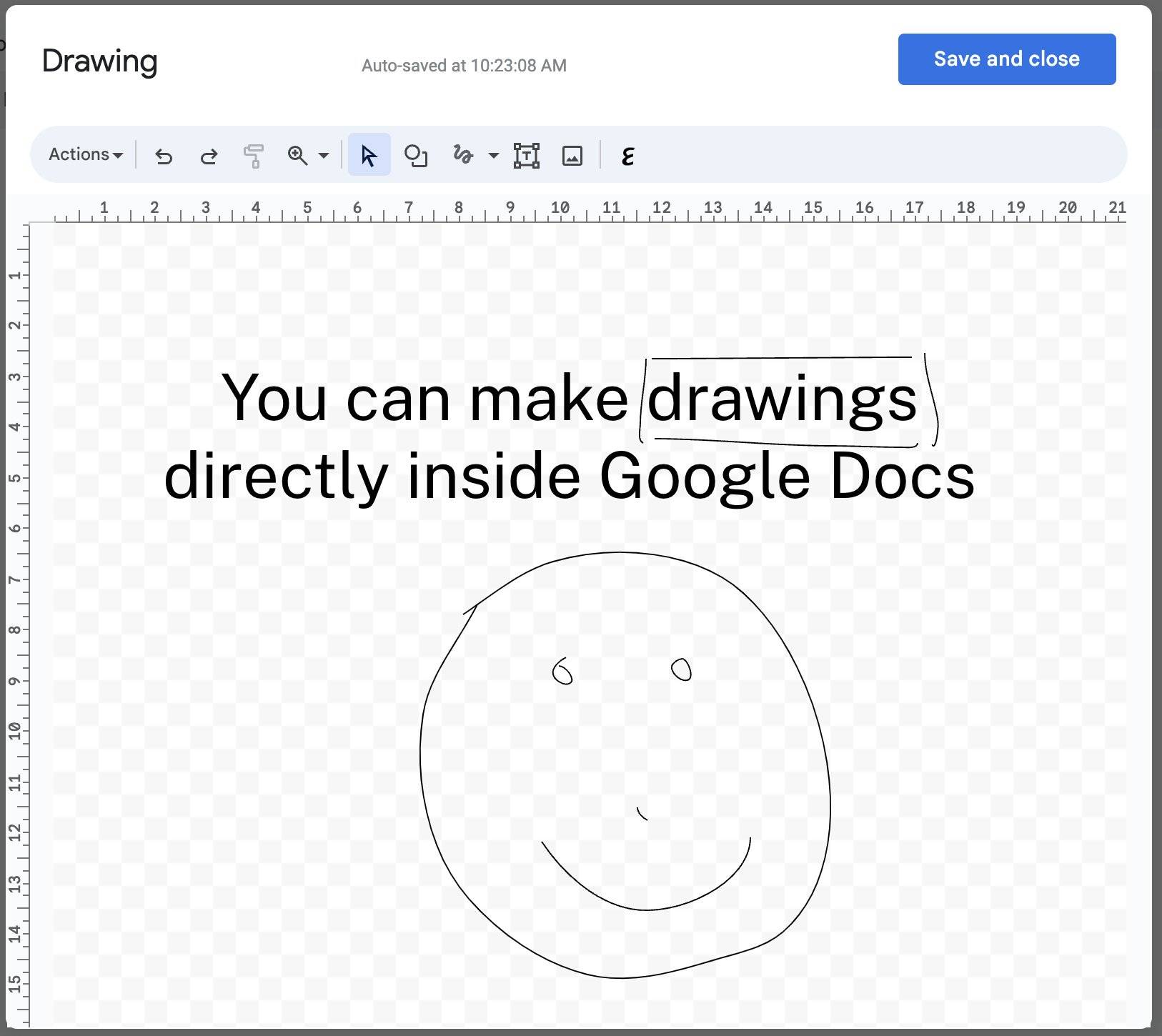This screenshot has width=1162, height=1036.
Task: Open the Actions dropdown menu
Action: tap(85, 154)
